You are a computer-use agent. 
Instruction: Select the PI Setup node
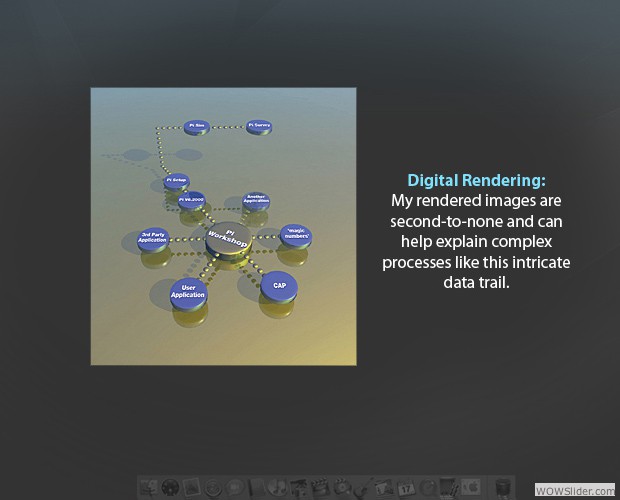176,181
